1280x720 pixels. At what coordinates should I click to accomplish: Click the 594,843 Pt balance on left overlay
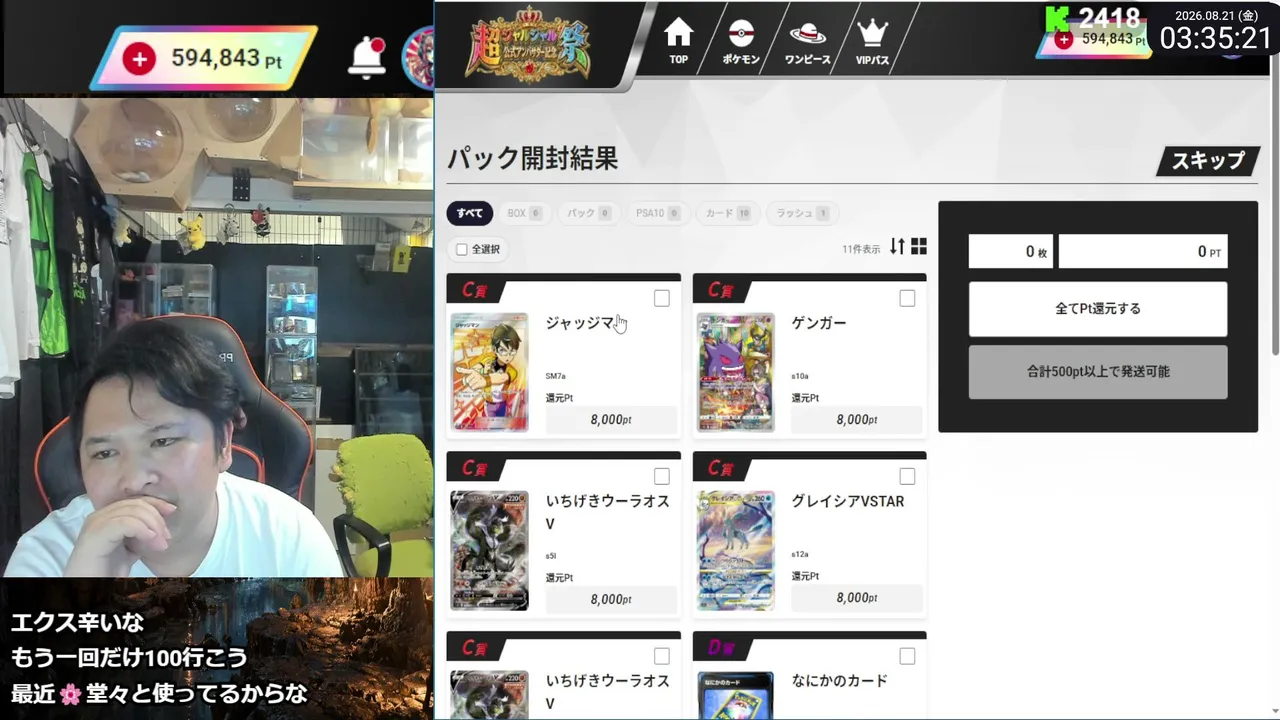226,59
